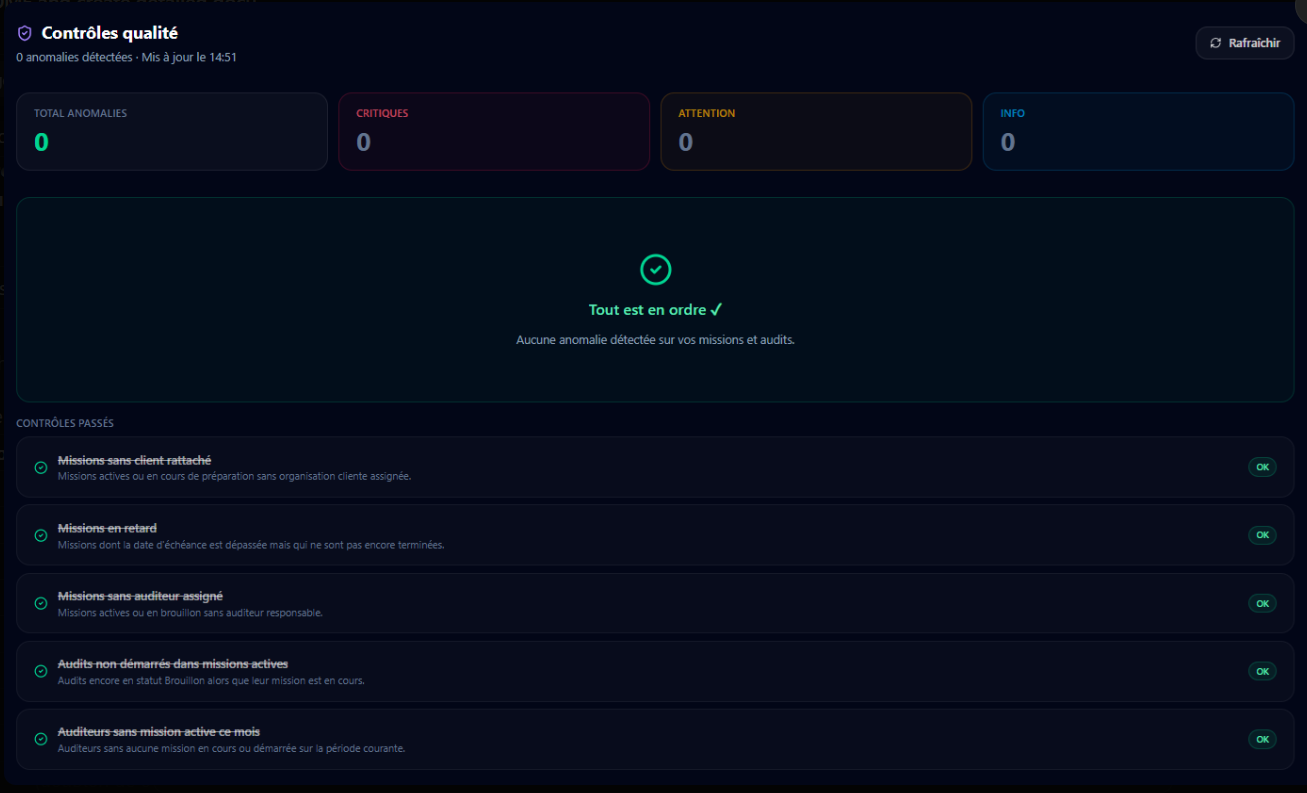
Task: Click '0 anomalies détectées · Mis à jour le 14:51'
Action: click(x=126, y=57)
